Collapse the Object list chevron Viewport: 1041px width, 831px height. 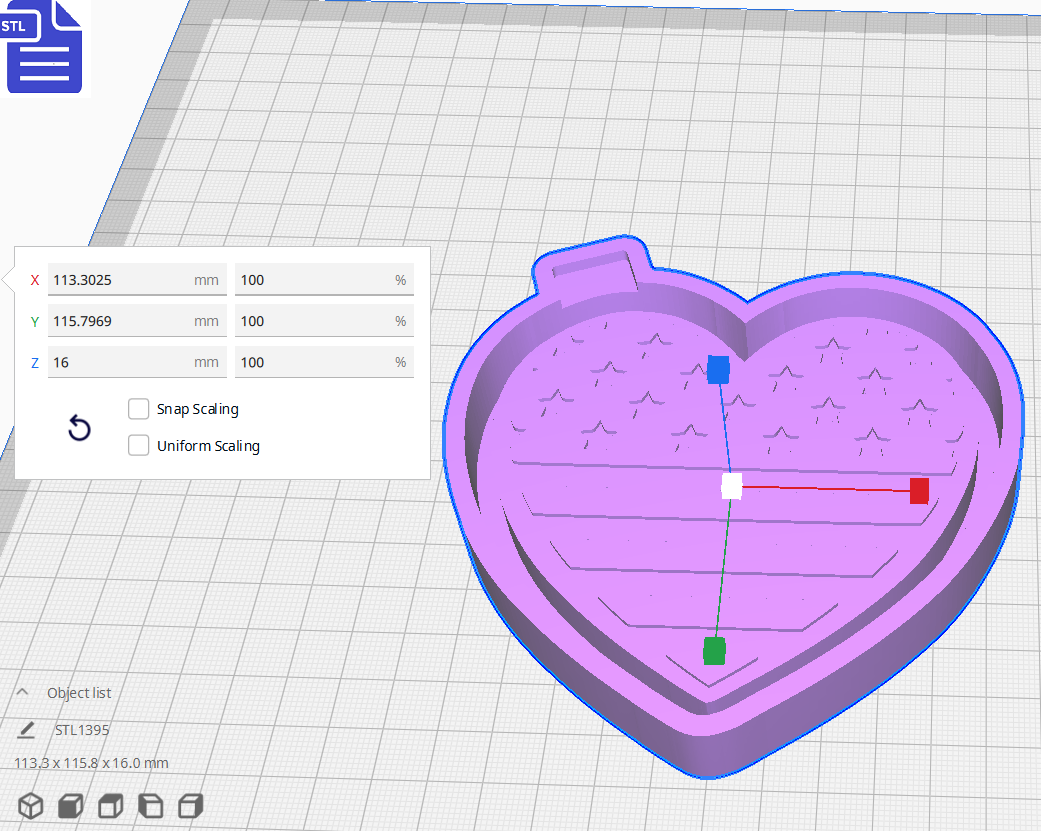tap(22, 692)
